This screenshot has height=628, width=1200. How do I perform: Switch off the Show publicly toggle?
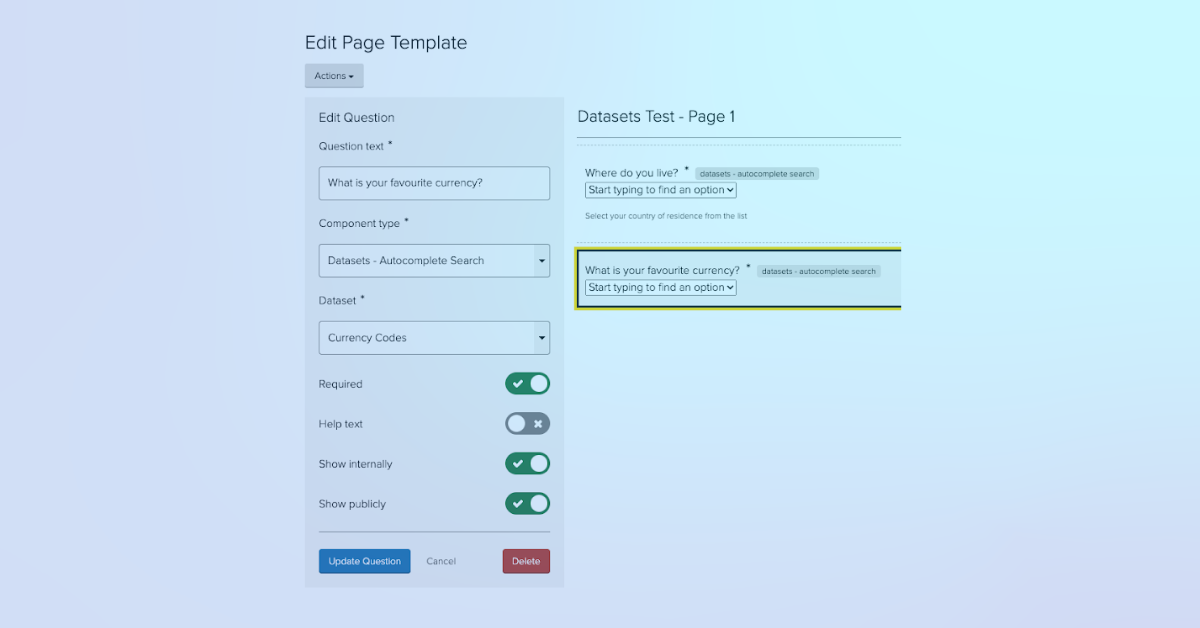coord(527,504)
